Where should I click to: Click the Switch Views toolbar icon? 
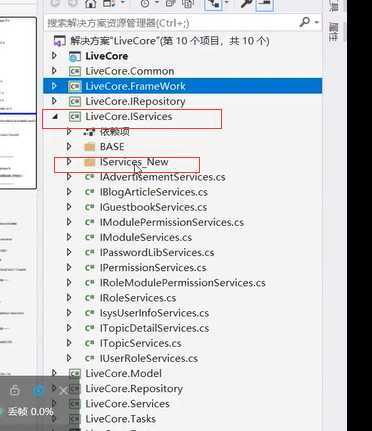(x=109, y=4)
